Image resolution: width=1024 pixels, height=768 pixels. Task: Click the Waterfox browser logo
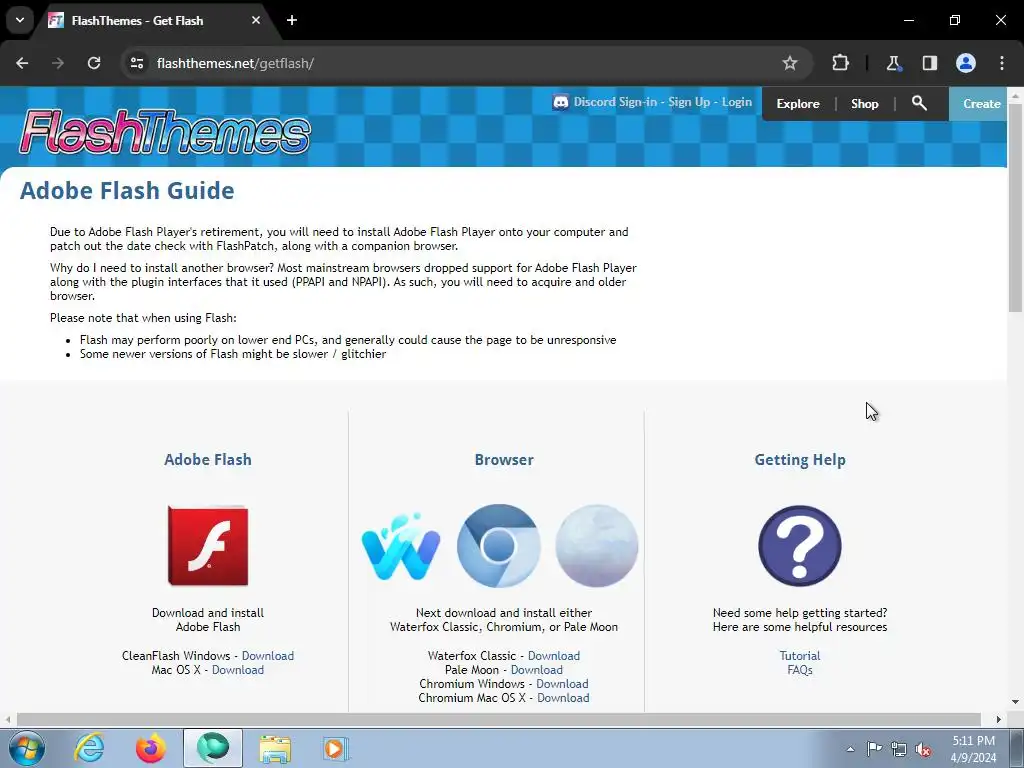(x=401, y=547)
